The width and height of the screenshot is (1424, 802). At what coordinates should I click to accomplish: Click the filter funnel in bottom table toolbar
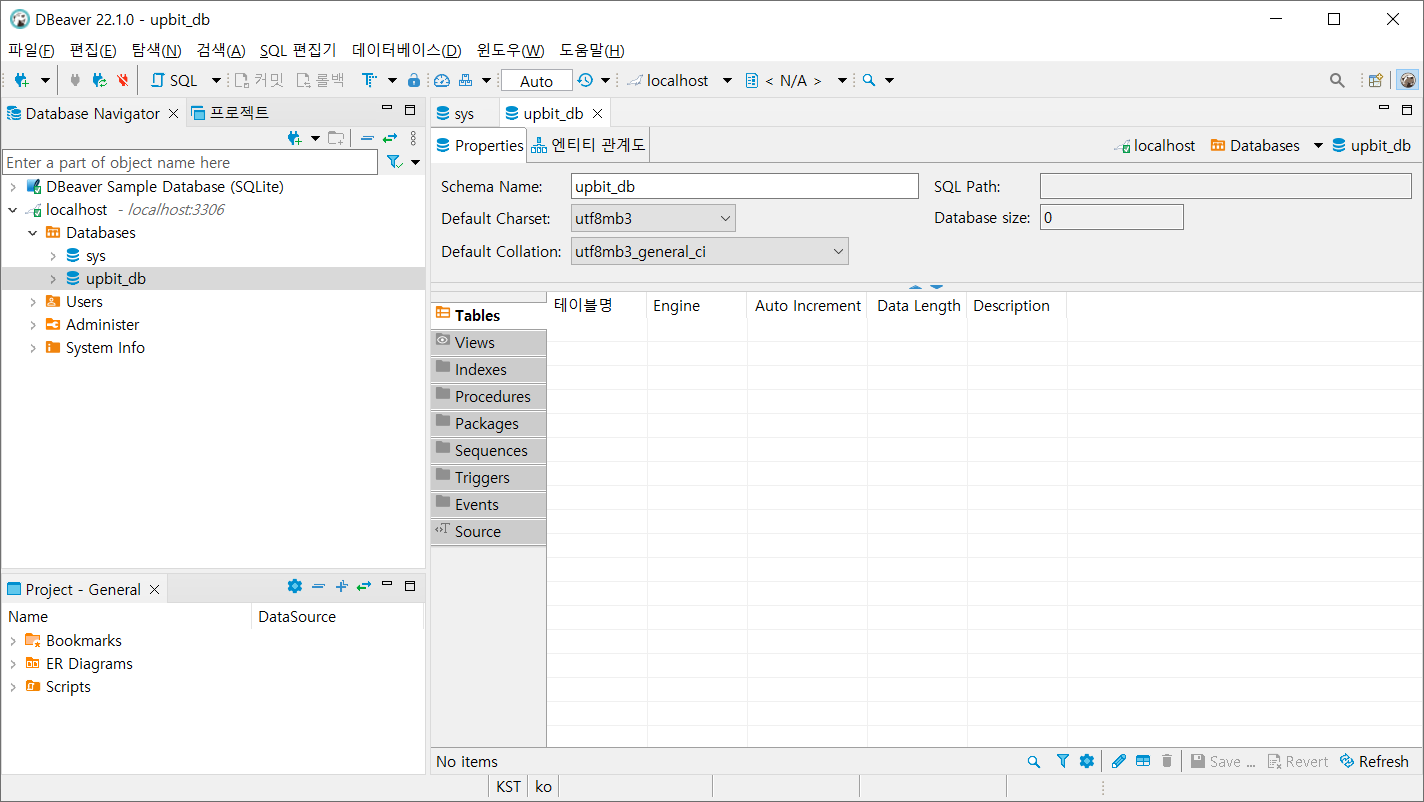click(1063, 761)
